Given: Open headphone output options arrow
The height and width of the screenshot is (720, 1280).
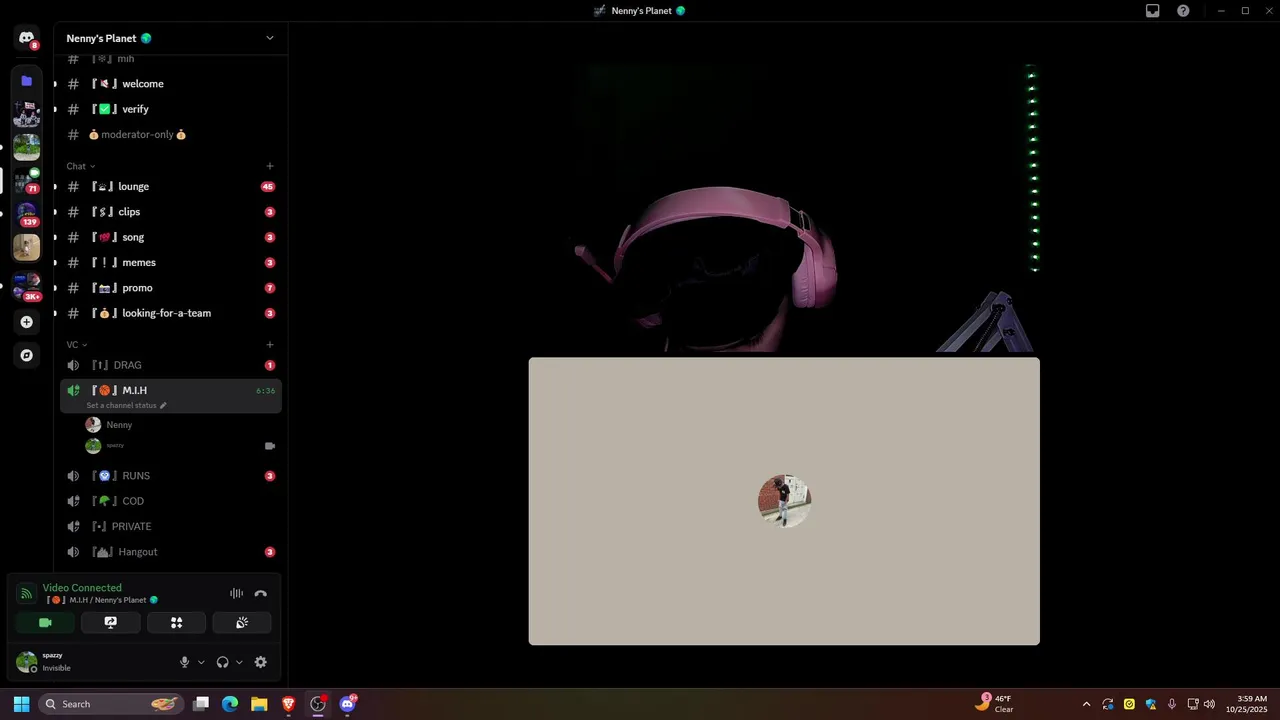Looking at the screenshot, I should pos(239,662).
